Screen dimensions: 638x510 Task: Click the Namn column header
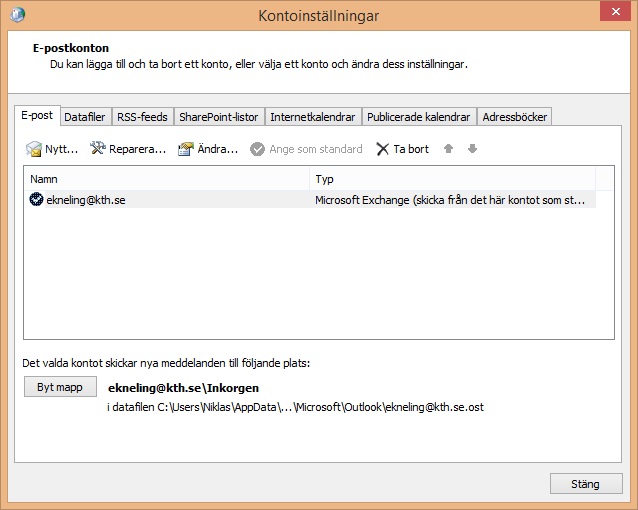coord(166,179)
